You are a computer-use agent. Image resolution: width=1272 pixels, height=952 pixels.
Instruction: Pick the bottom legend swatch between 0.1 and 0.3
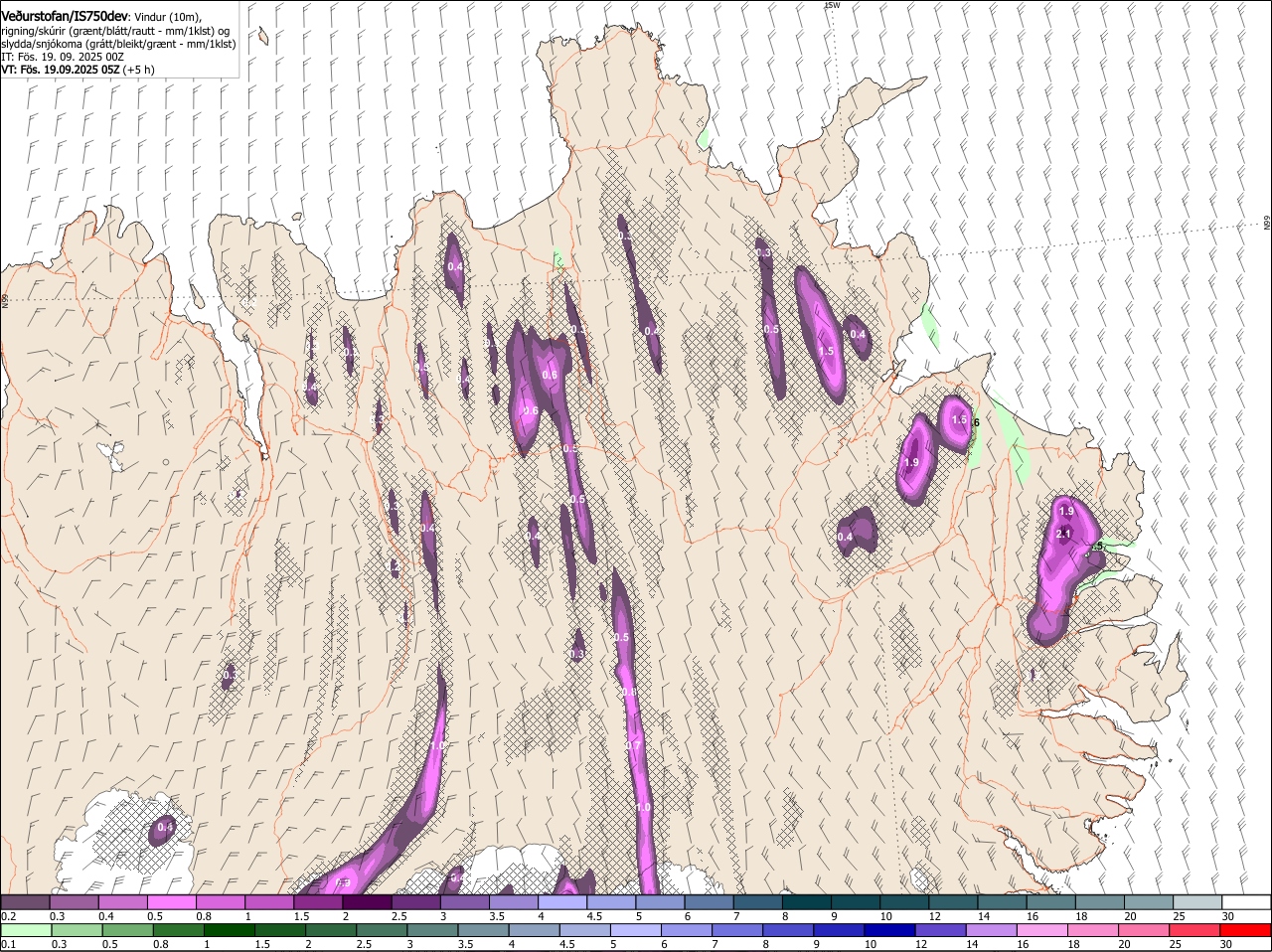[x=25, y=930]
